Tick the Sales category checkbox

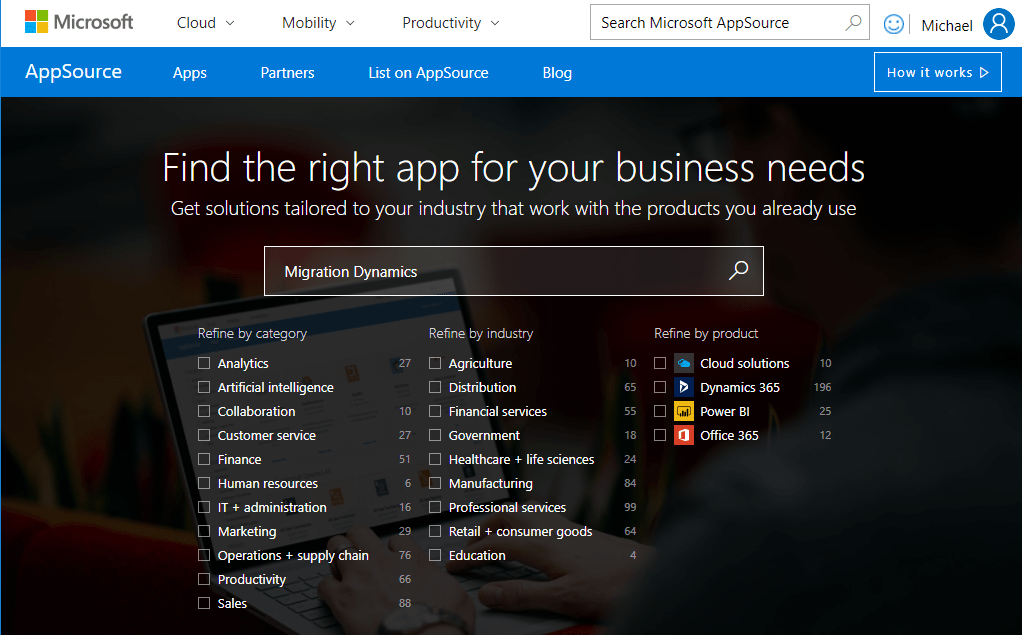pos(204,603)
